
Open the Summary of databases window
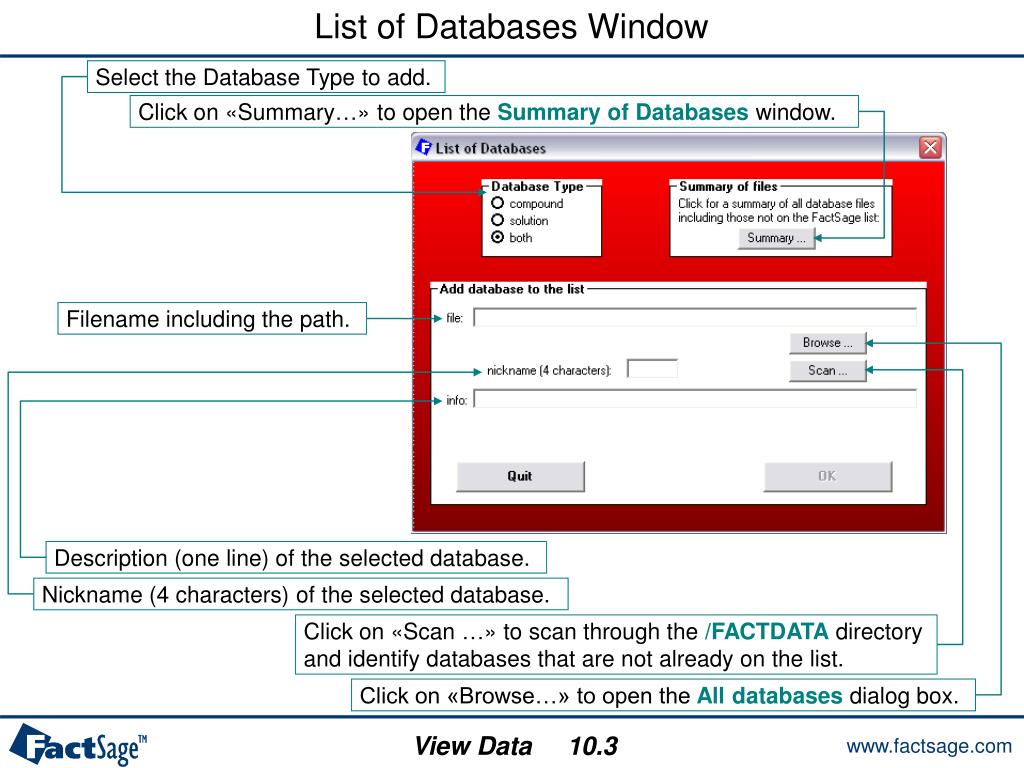click(776, 238)
